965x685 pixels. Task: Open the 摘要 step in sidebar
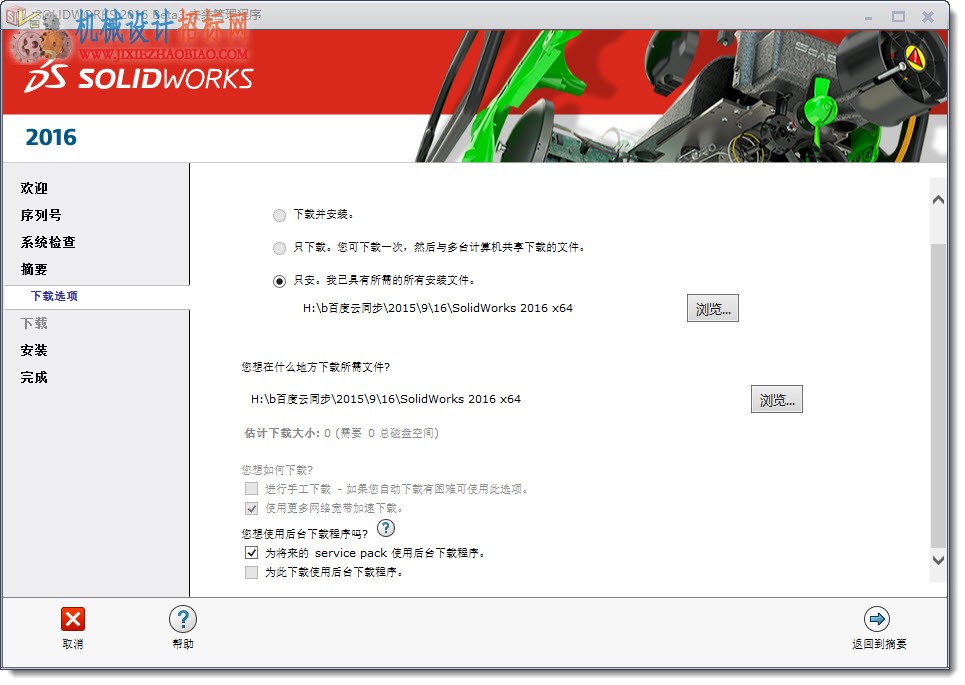pyautogui.click(x=34, y=270)
